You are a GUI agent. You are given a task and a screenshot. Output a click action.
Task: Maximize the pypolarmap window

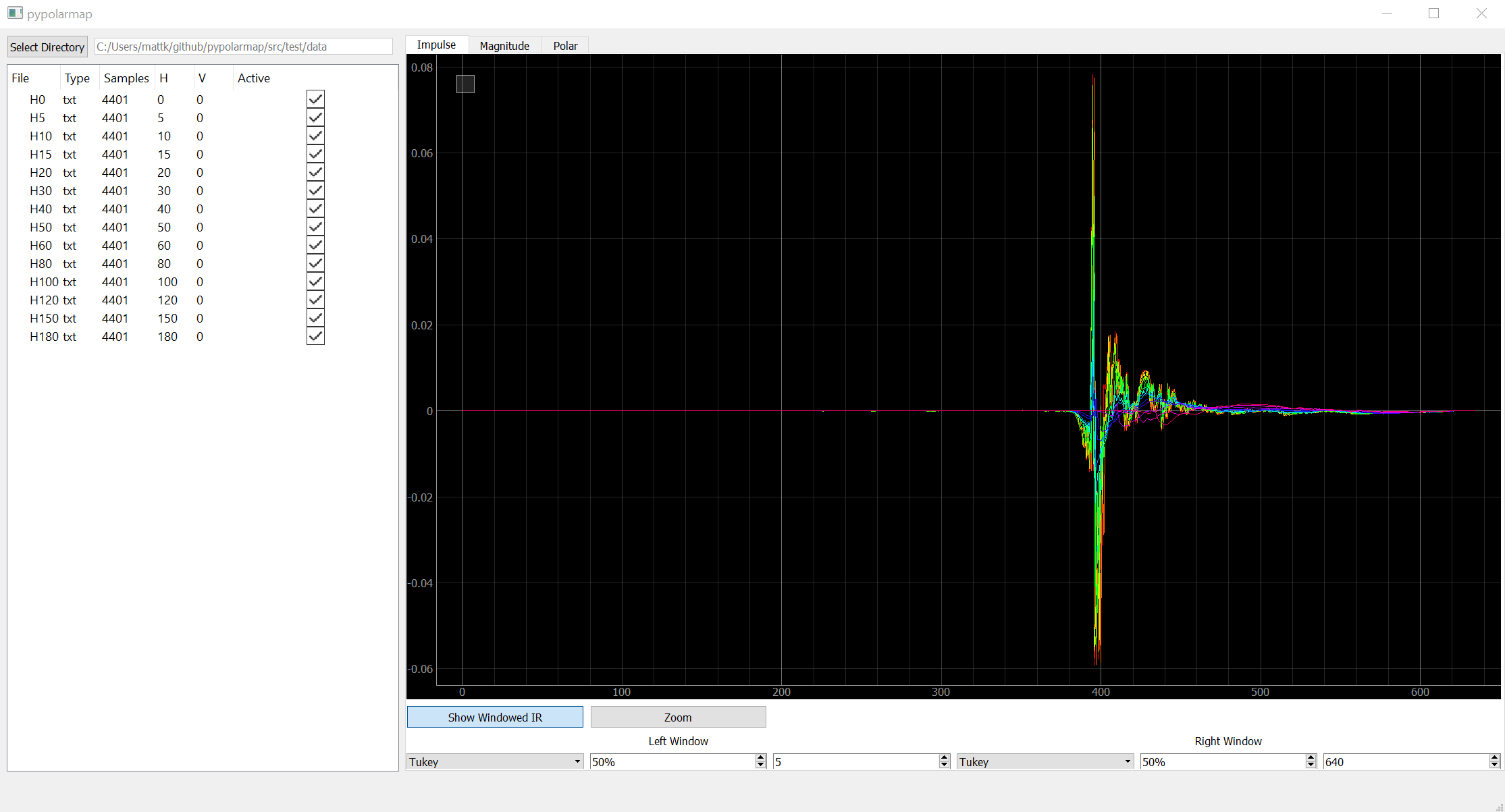click(1433, 13)
